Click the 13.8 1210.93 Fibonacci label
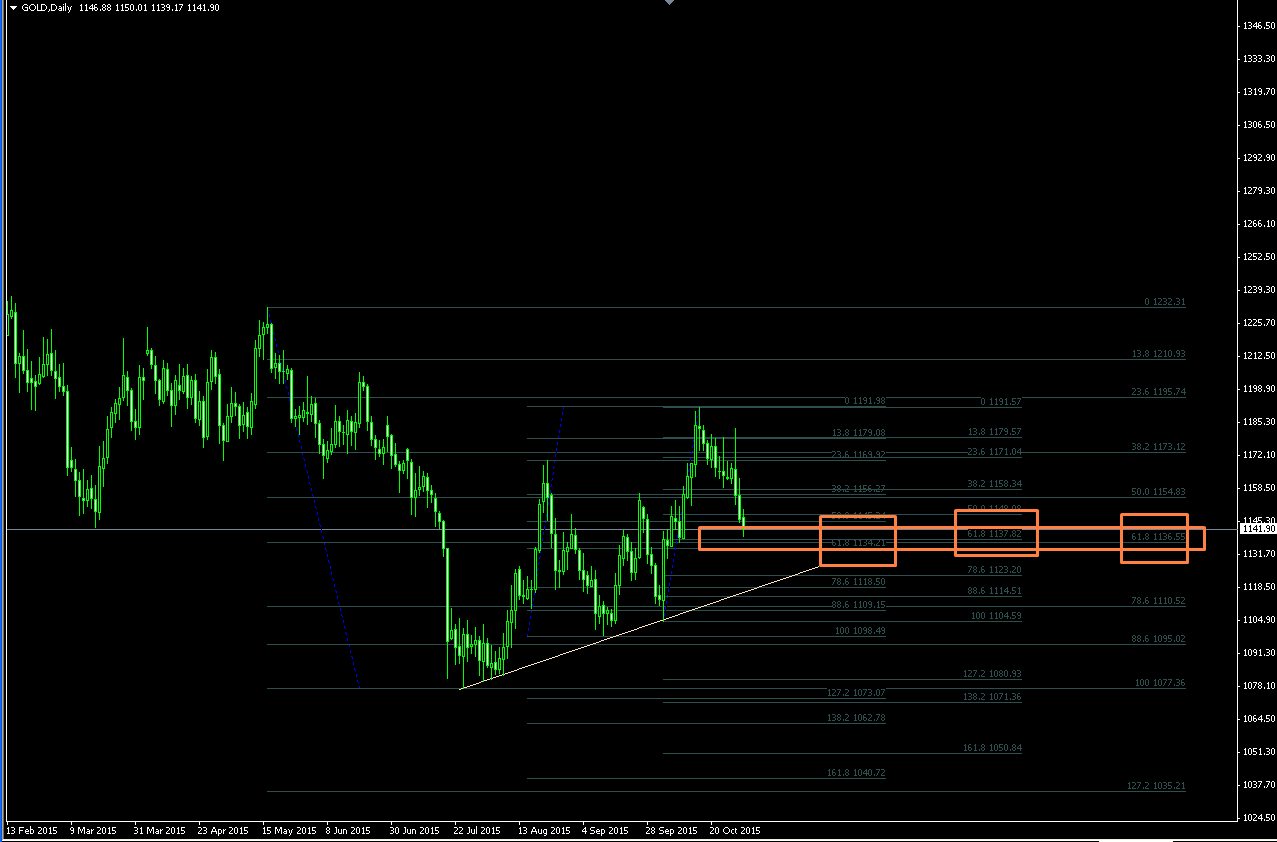This screenshot has height=842, width=1277. point(1158,354)
